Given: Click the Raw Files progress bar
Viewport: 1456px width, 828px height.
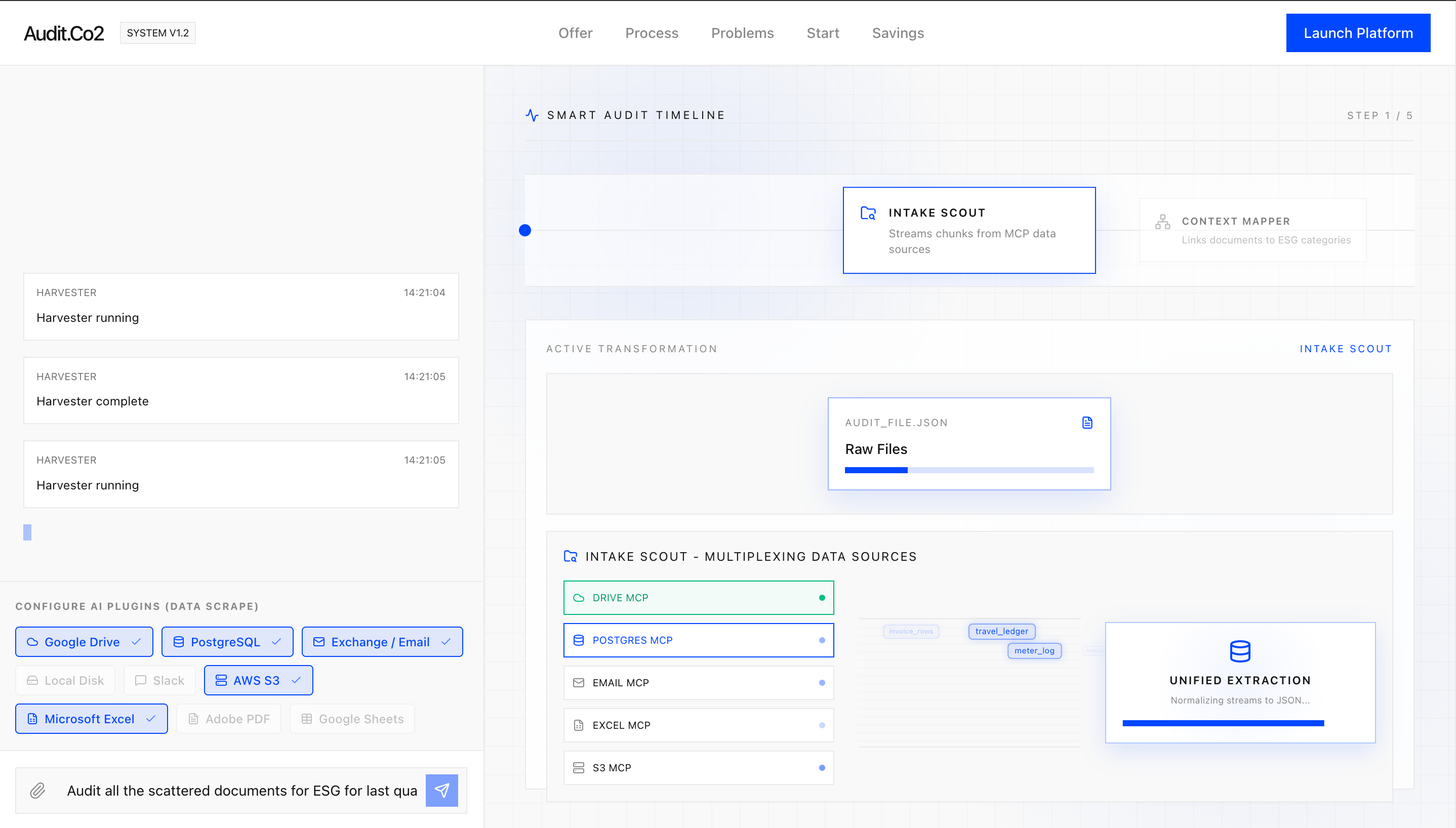Looking at the screenshot, I should (x=968, y=470).
